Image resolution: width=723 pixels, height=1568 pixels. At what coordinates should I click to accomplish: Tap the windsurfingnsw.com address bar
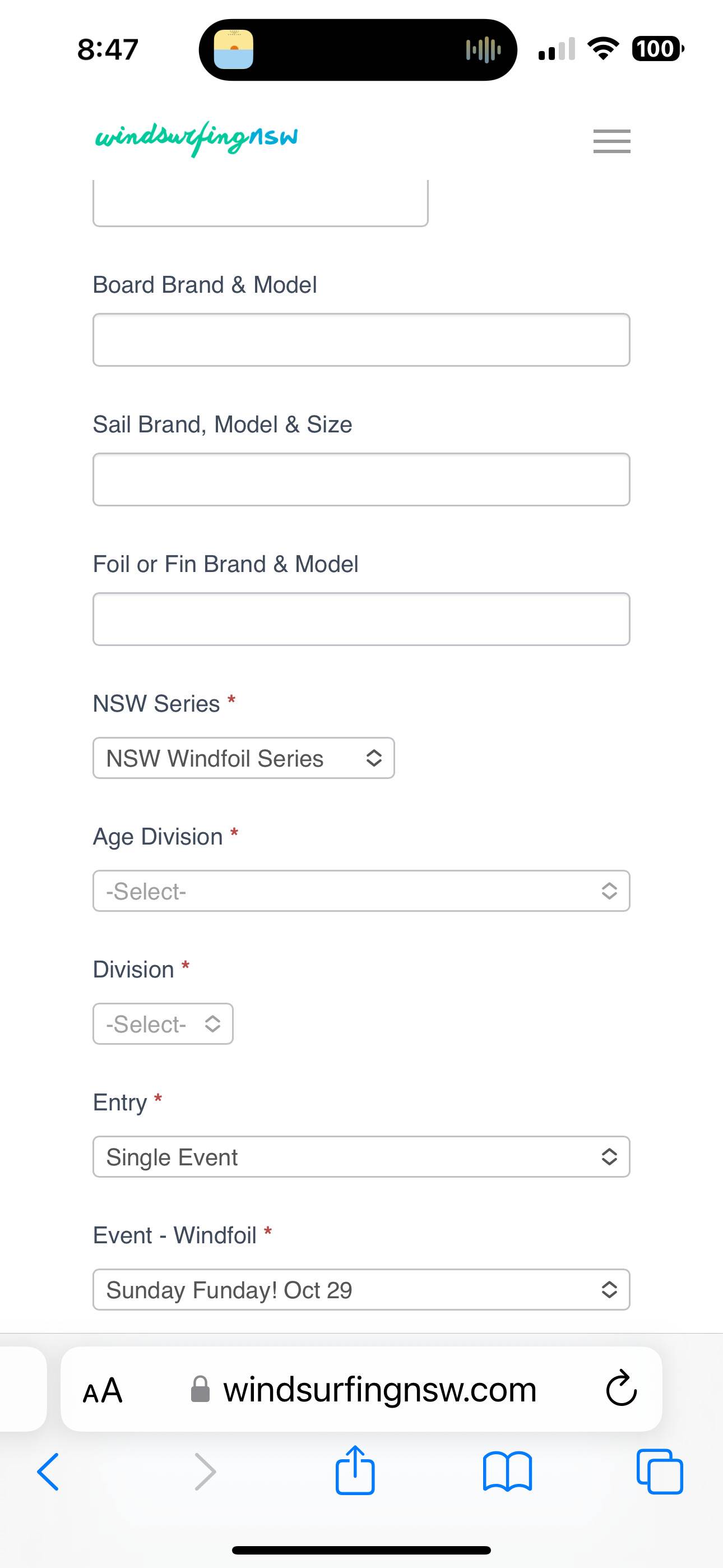pos(379,1390)
